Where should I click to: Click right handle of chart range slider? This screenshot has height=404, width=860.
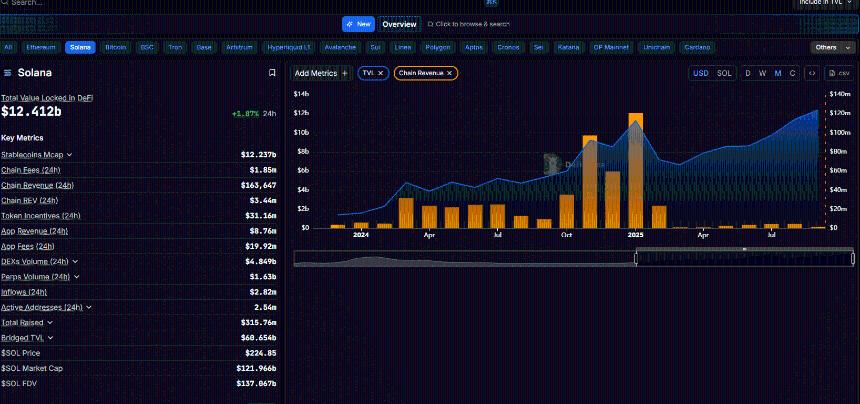(853, 258)
